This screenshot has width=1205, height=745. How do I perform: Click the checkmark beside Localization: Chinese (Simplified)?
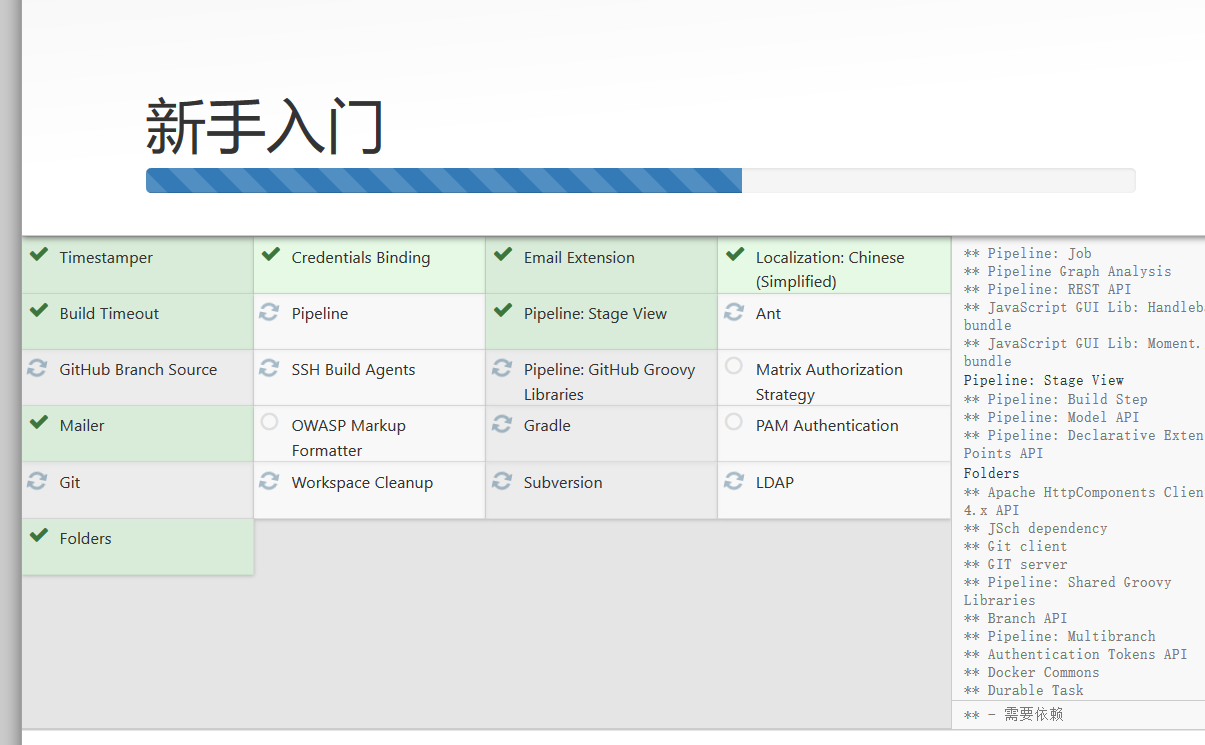pyautogui.click(x=734, y=255)
